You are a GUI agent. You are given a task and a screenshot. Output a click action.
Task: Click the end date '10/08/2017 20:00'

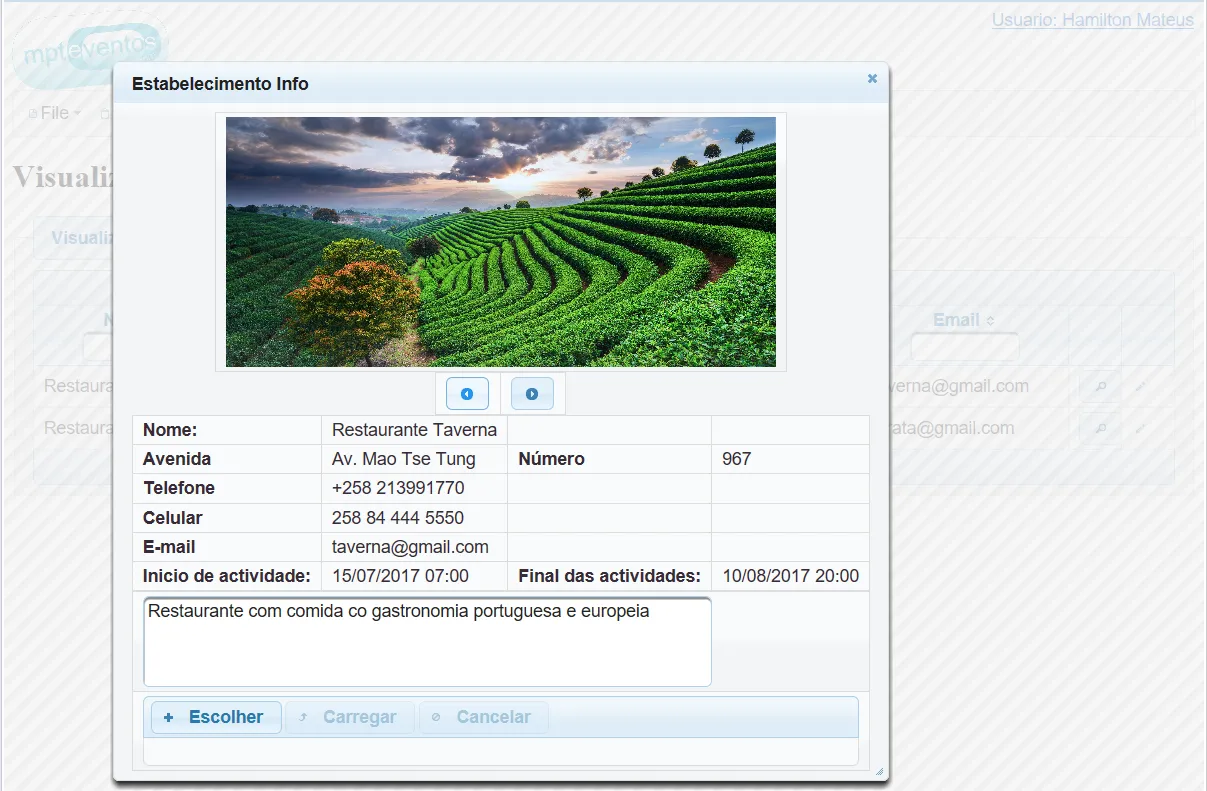[790, 576]
